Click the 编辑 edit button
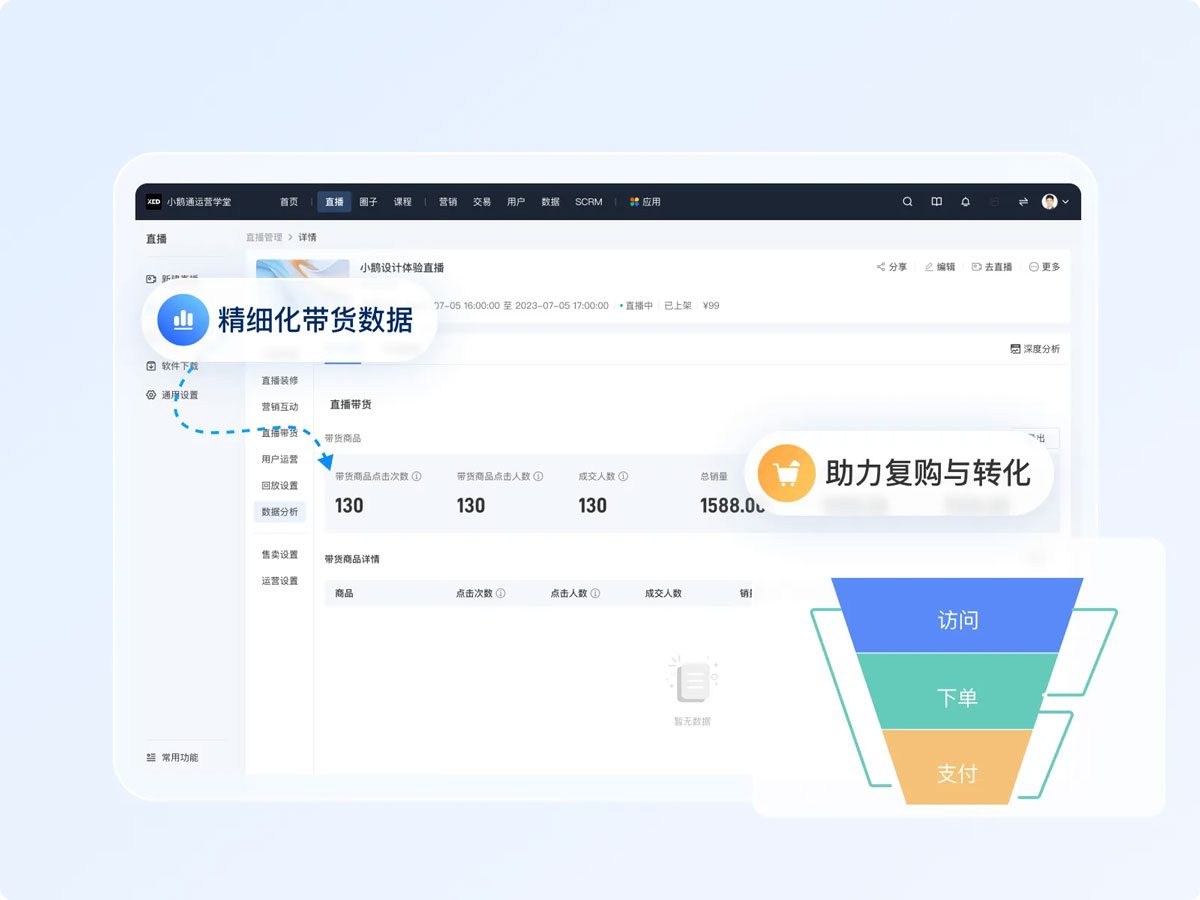This screenshot has height=900, width=1200. 940,267
